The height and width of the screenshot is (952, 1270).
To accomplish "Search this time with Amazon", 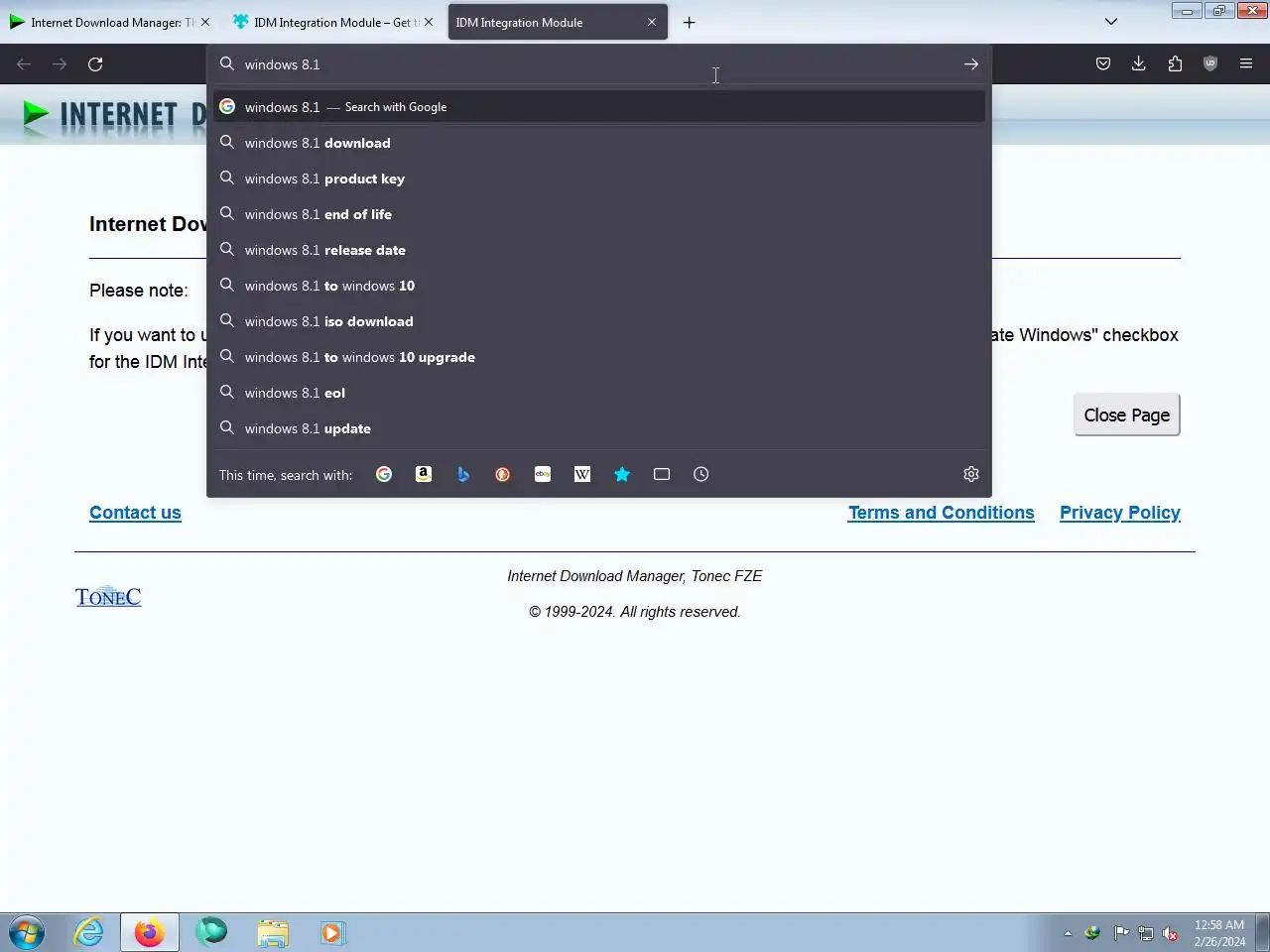I will click(x=424, y=475).
